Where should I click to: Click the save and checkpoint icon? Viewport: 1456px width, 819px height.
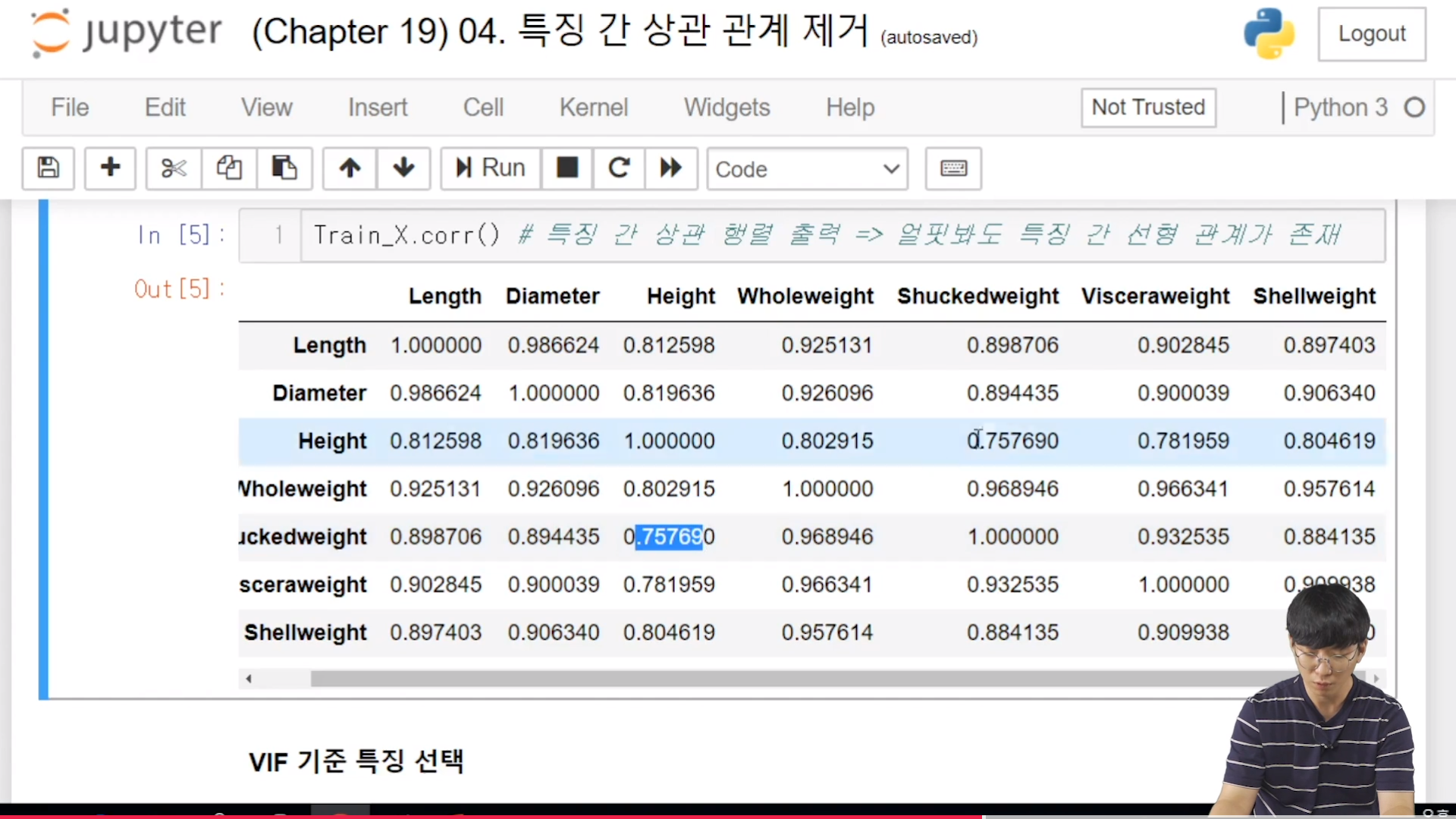(x=48, y=168)
